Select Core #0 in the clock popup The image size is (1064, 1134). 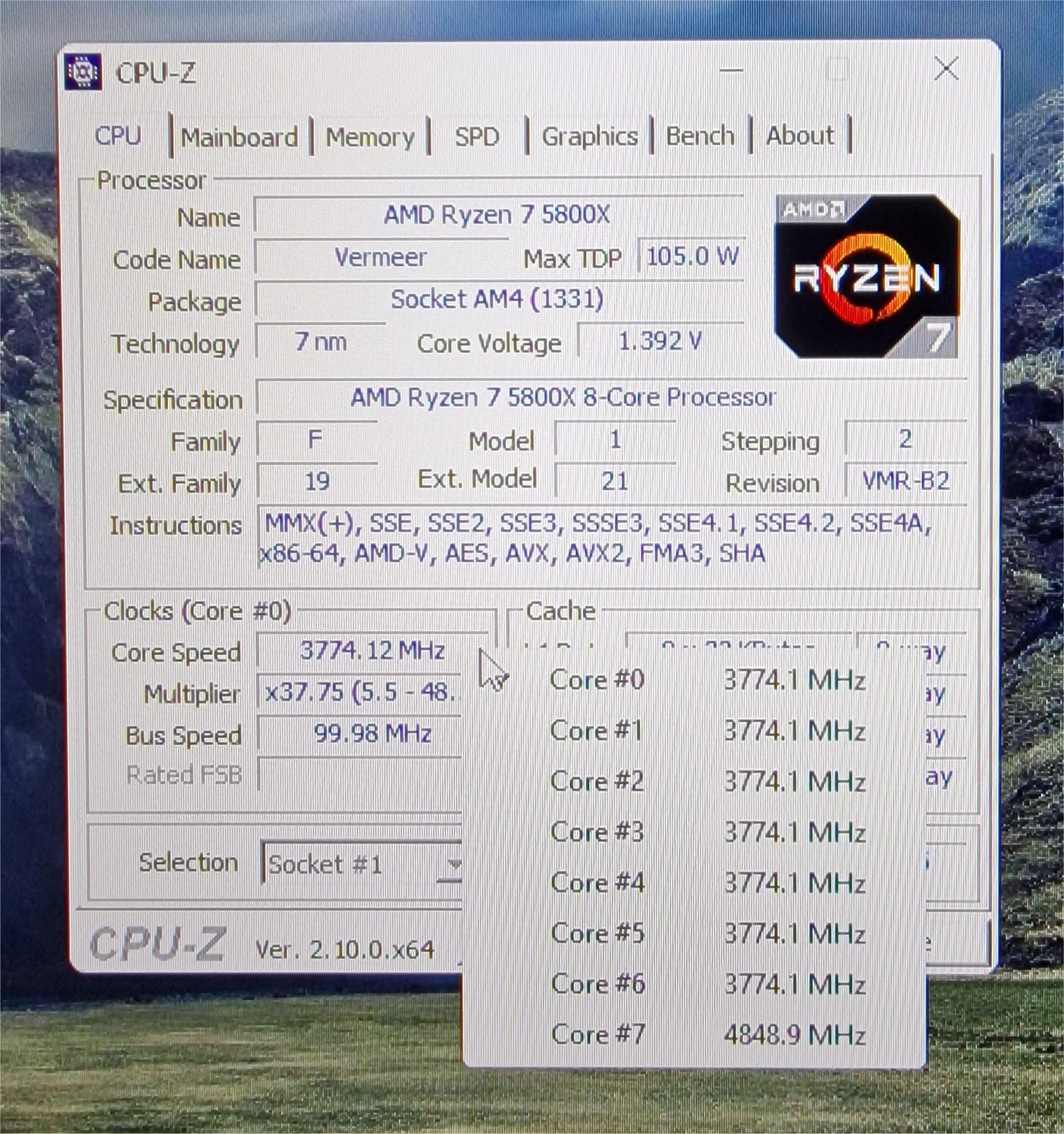708,679
